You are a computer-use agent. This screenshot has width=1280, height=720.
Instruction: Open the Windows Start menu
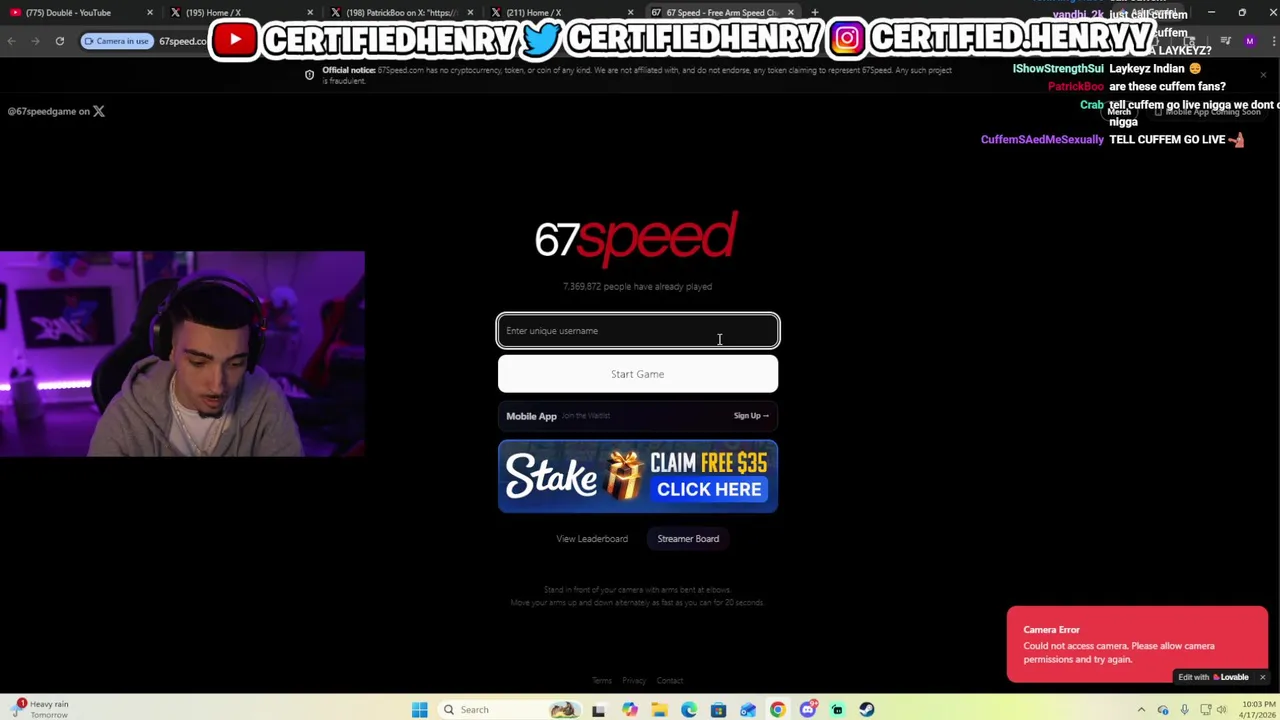(420, 710)
